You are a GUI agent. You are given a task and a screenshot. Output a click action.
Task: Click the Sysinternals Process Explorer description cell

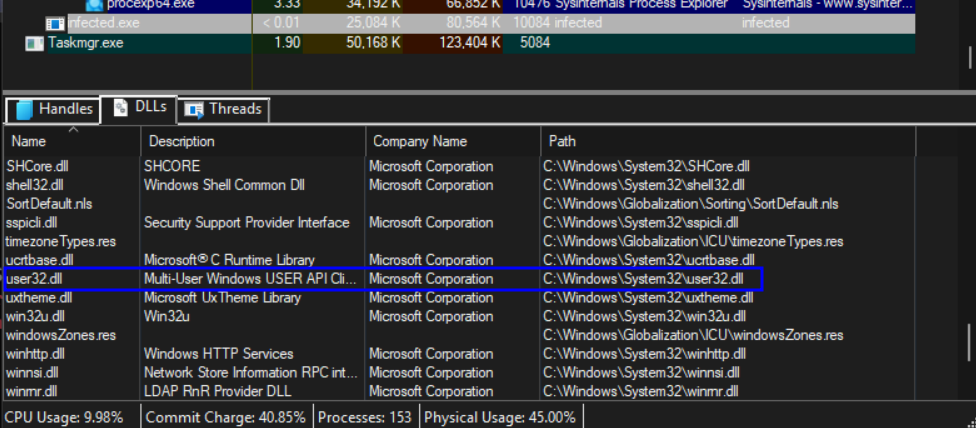(640, 5)
